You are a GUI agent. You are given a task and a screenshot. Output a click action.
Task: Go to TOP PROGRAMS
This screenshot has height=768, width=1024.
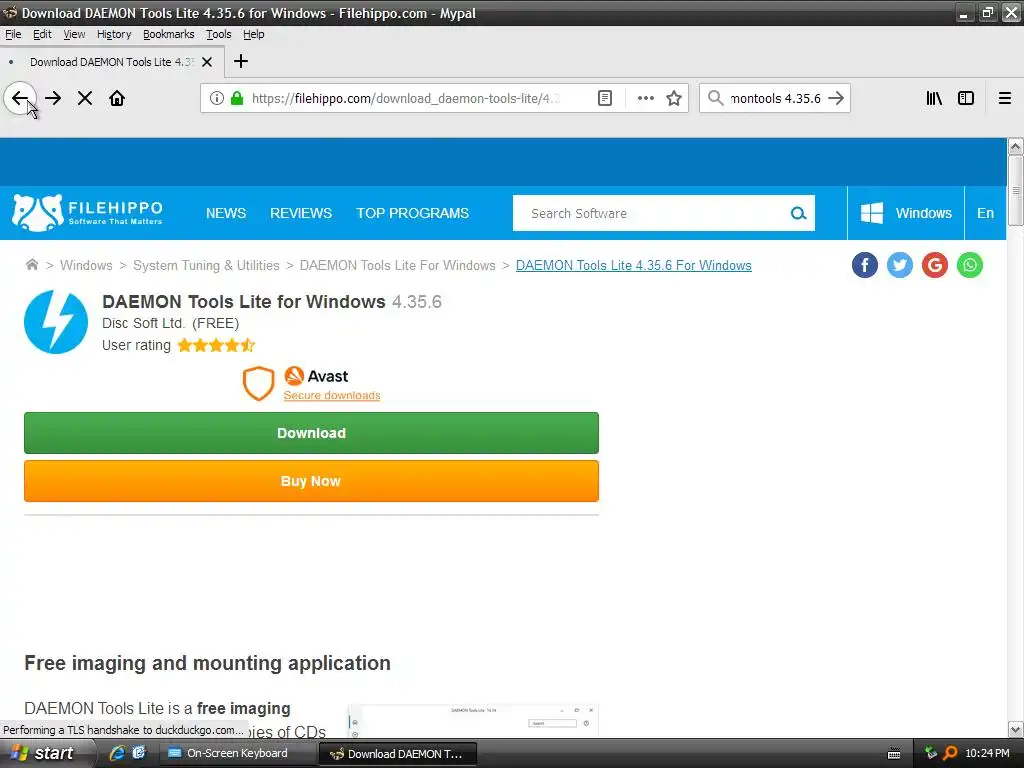click(412, 213)
